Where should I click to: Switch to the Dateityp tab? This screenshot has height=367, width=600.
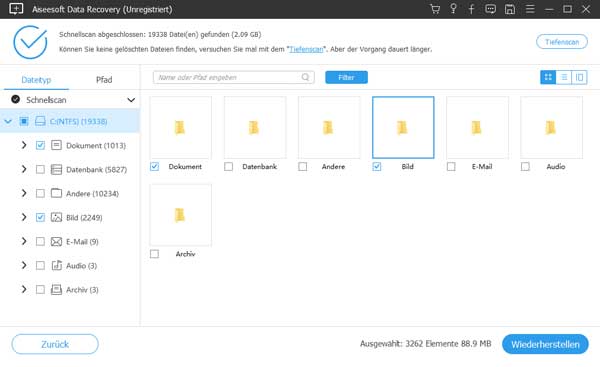(36, 80)
